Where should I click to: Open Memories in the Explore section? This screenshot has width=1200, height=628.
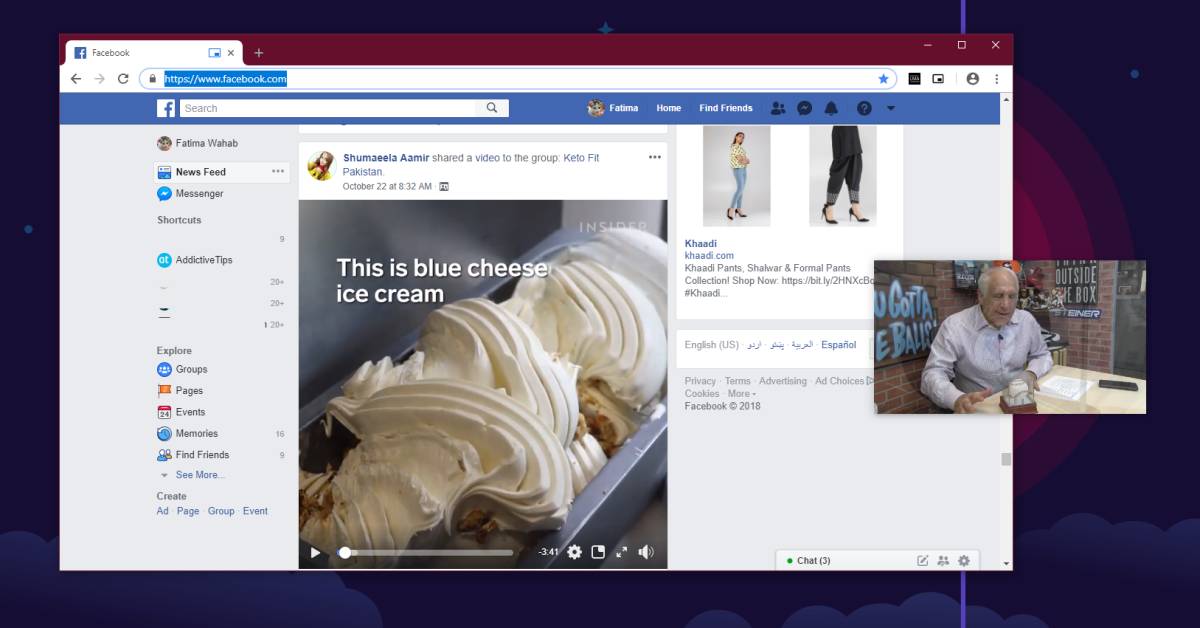point(187,434)
